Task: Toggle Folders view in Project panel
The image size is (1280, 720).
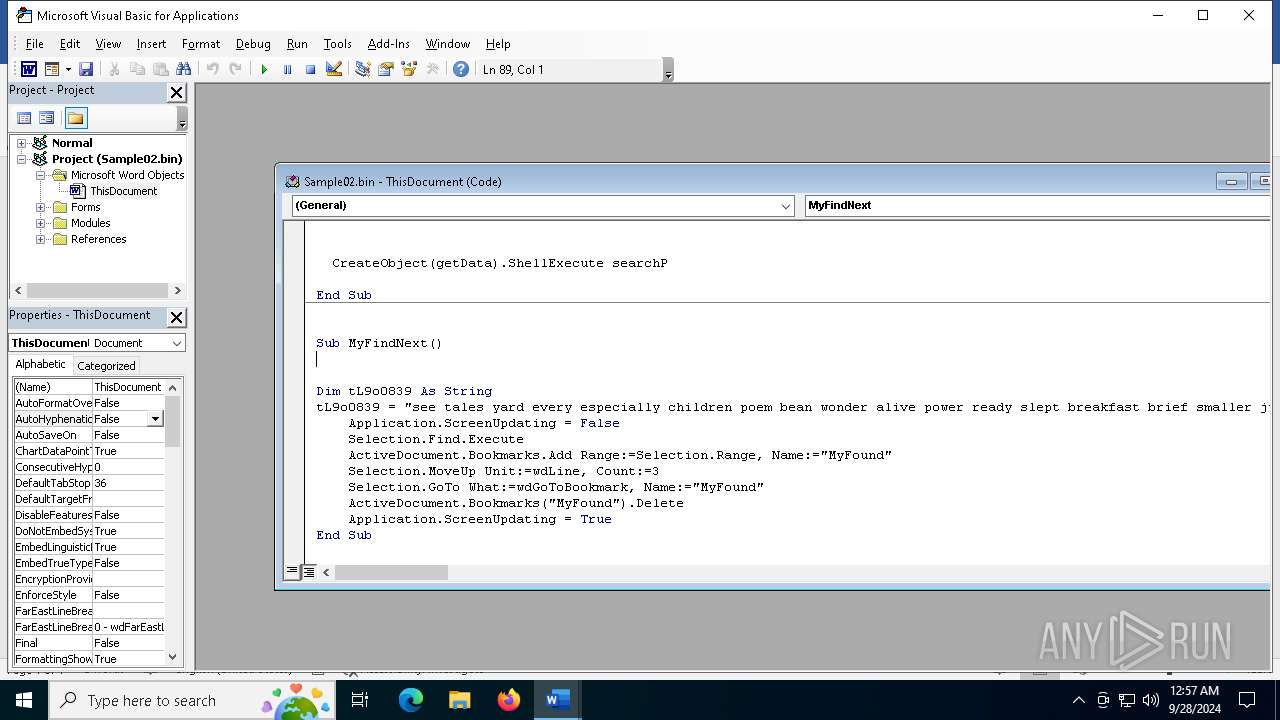Action: (76, 118)
